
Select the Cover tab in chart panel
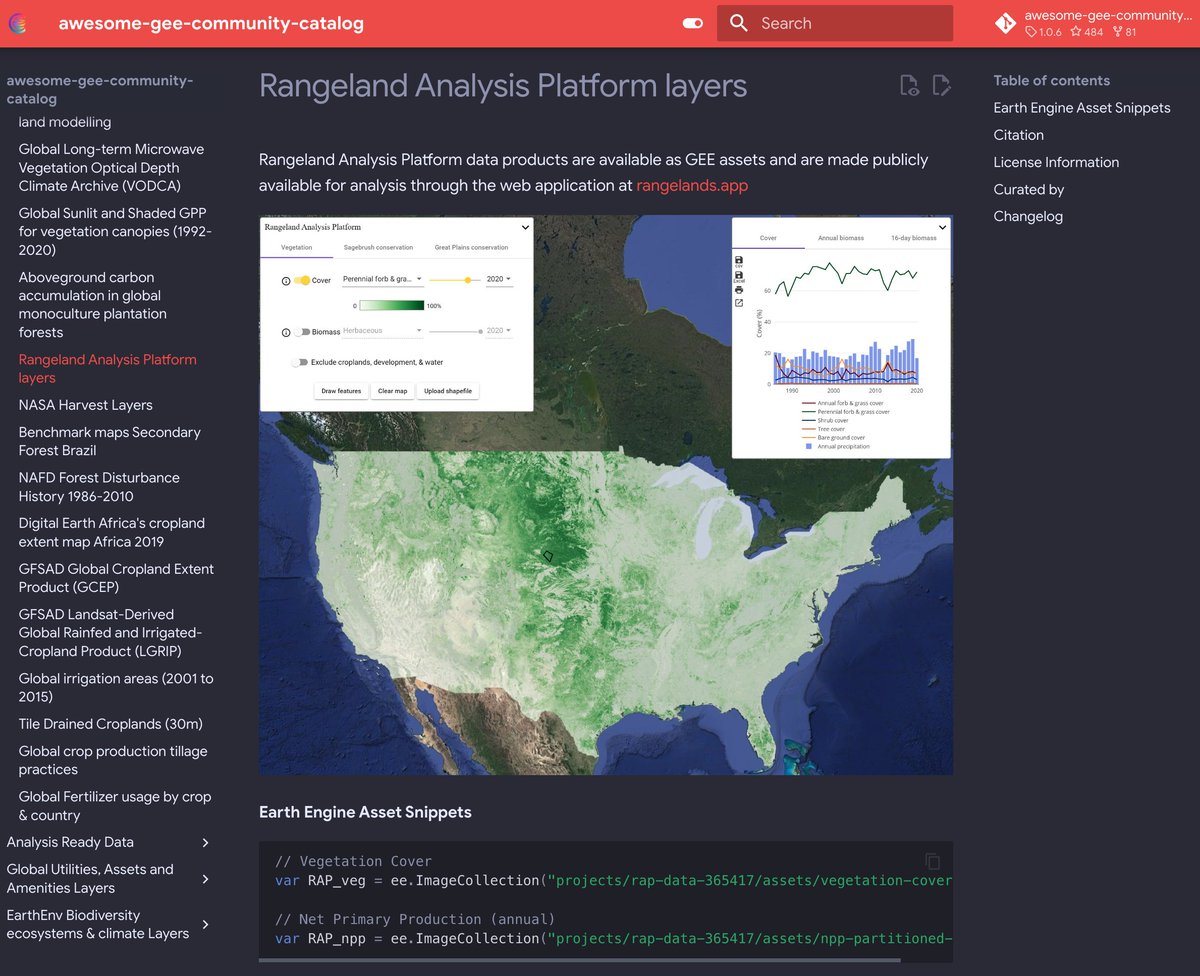768,238
